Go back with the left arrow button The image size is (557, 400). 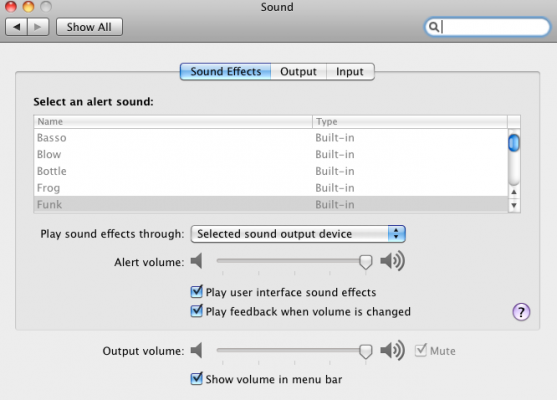16,27
